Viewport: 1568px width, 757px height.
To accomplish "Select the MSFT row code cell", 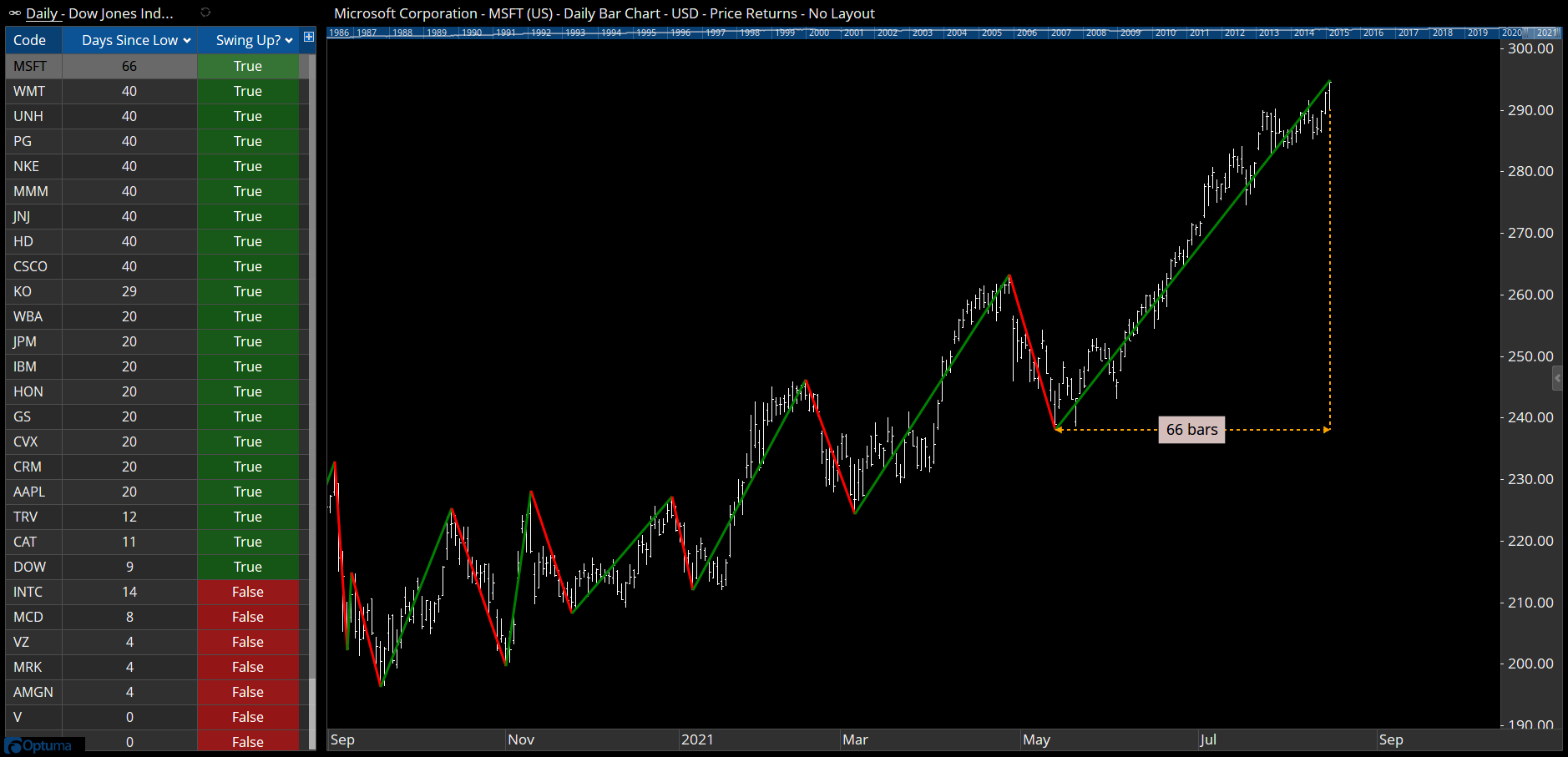I will coord(33,66).
